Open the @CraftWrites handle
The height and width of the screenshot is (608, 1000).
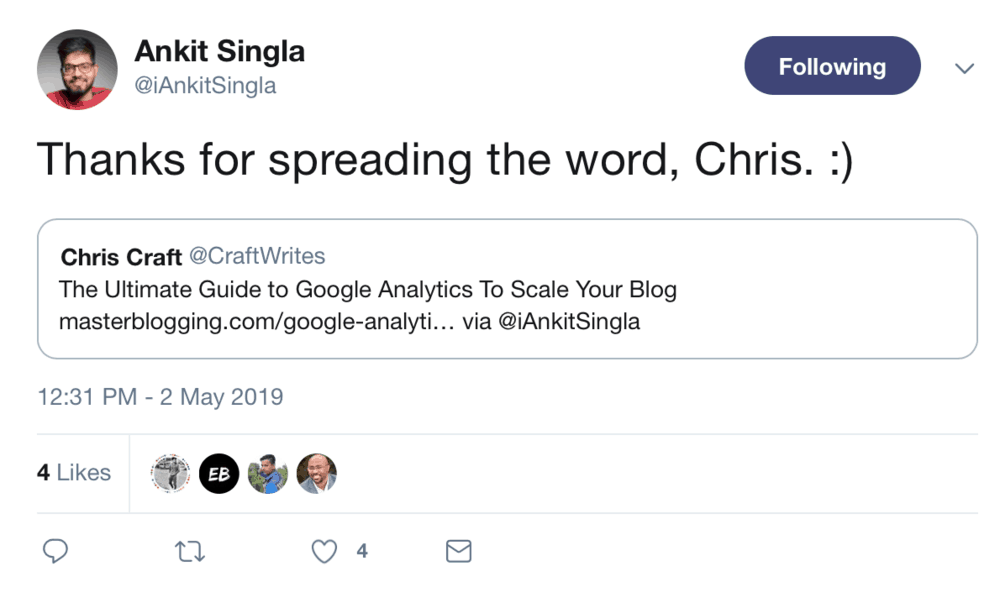coord(257,257)
